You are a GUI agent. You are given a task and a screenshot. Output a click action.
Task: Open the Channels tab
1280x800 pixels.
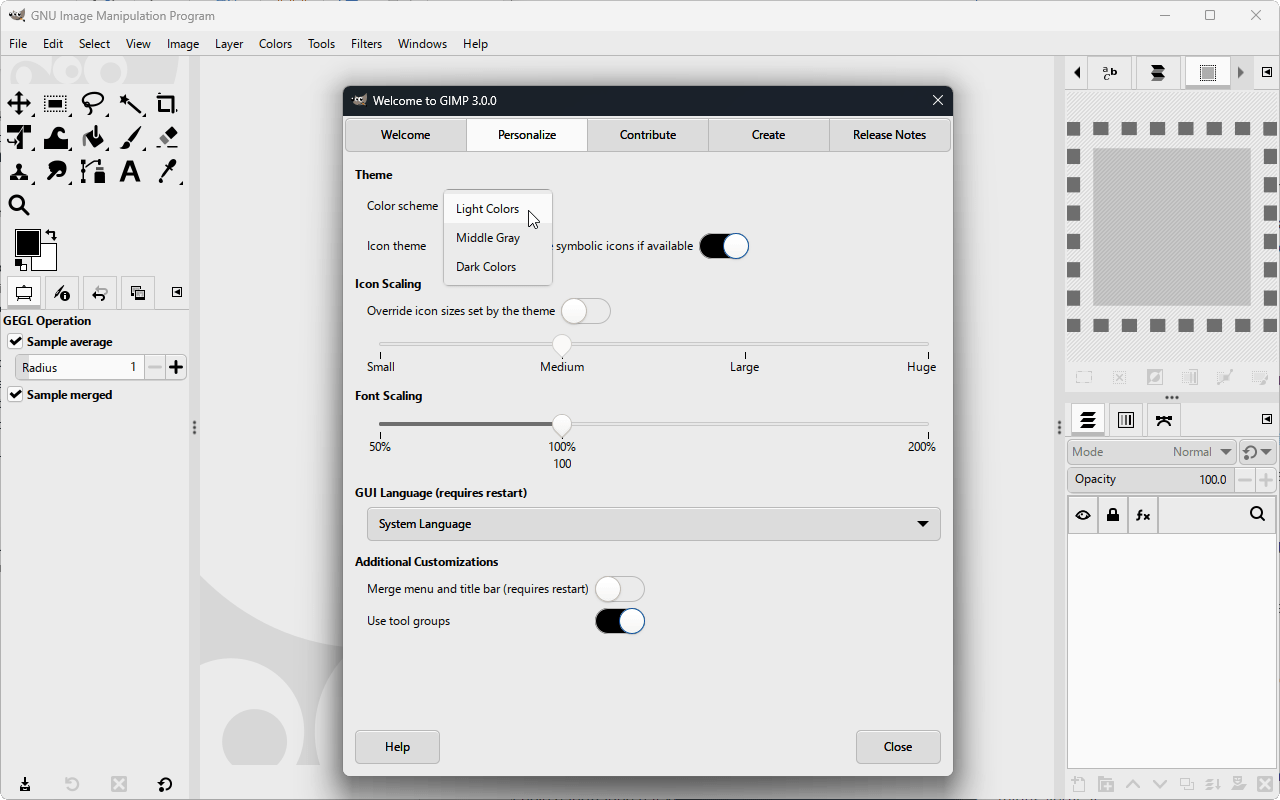coord(1126,421)
